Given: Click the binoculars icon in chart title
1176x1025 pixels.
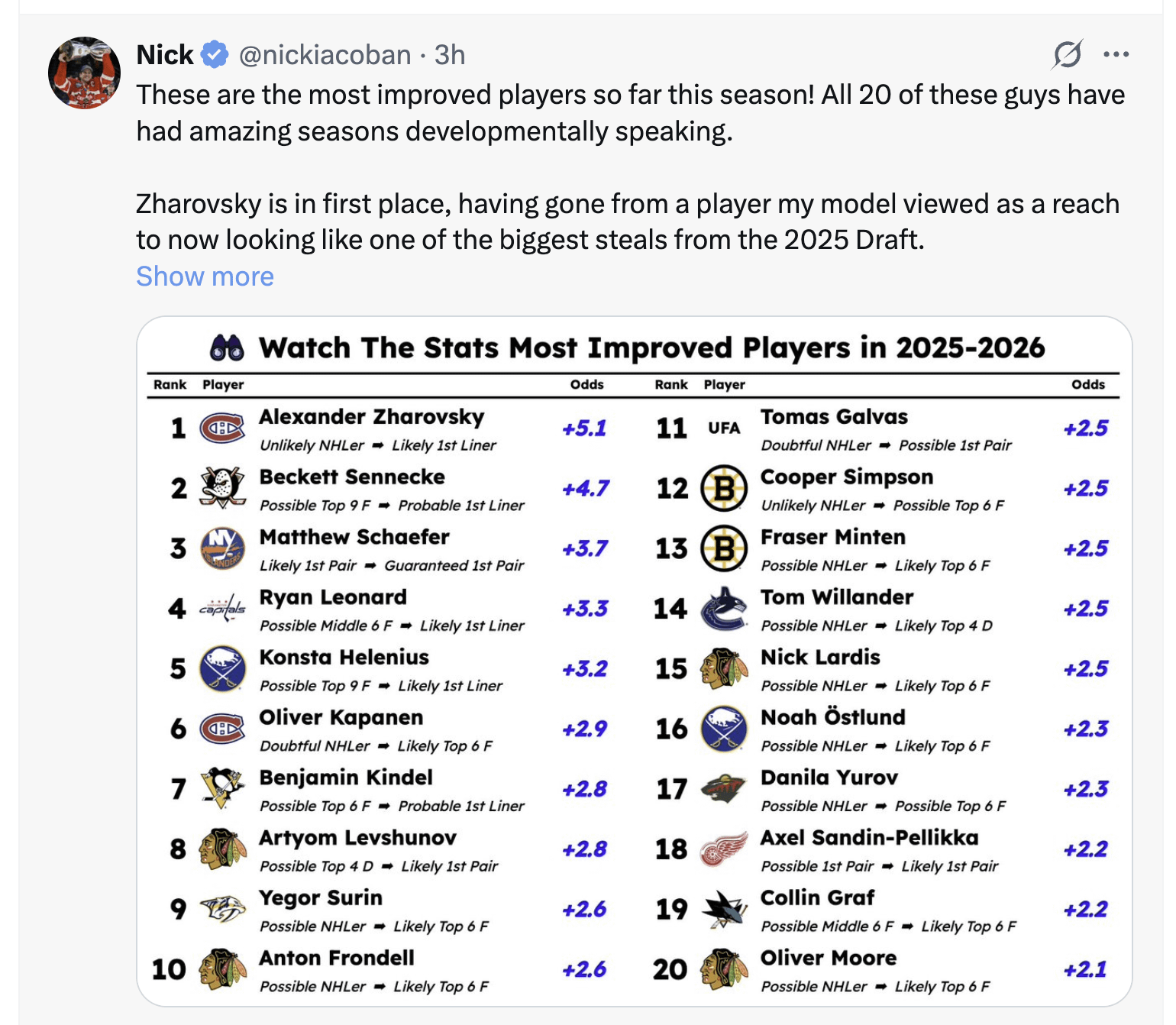Looking at the screenshot, I should tap(227, 348).
